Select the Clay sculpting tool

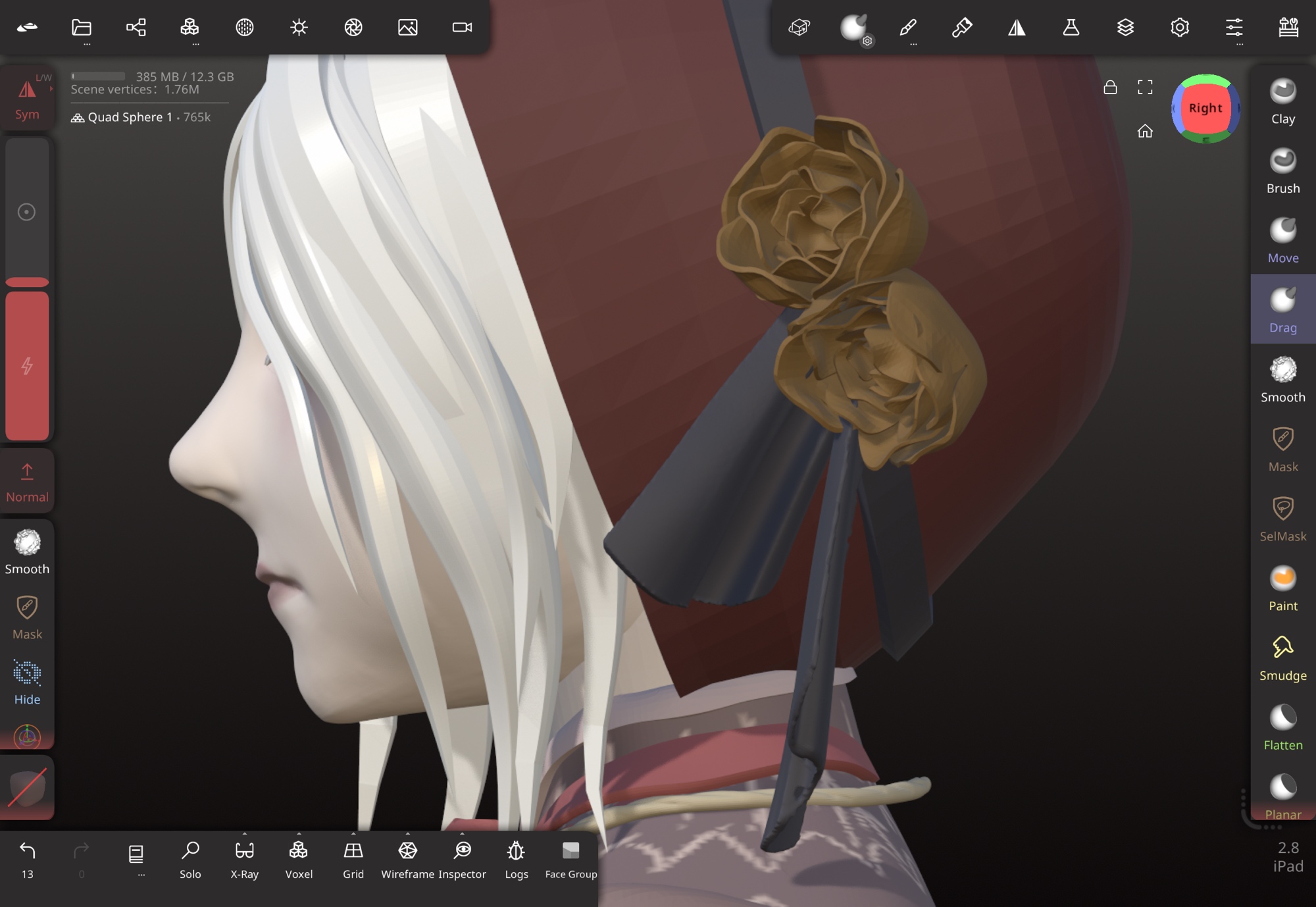pos(1282,102)
